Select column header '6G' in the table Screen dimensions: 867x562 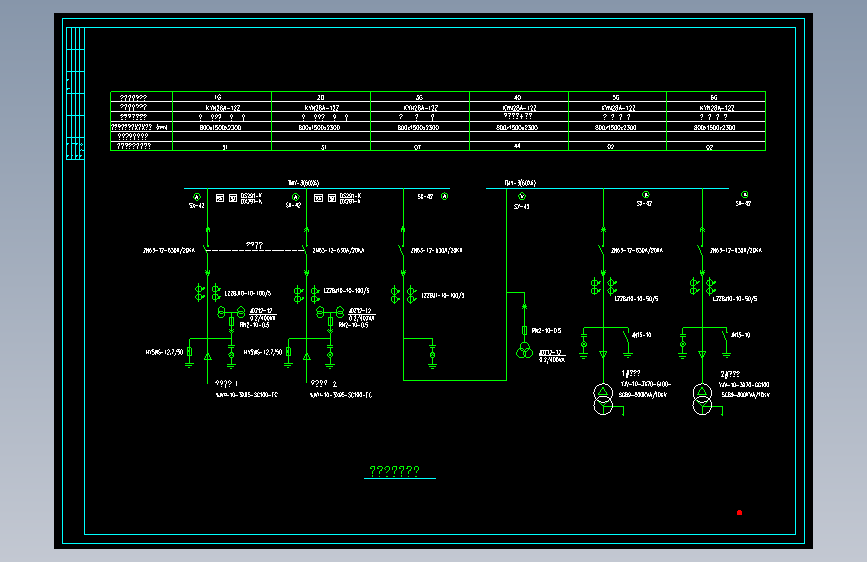pos(714,97)
